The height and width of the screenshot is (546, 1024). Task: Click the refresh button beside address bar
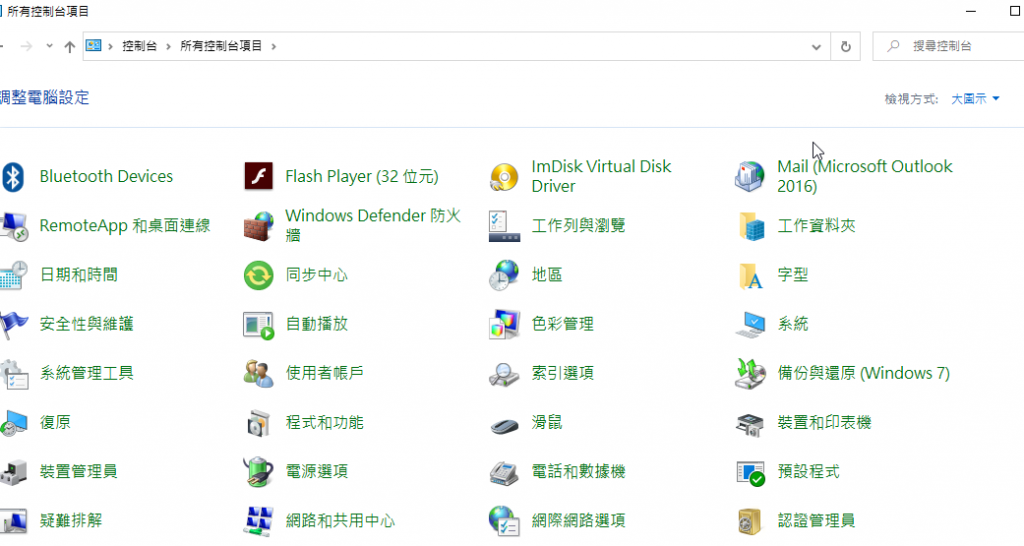pos(846,46)
